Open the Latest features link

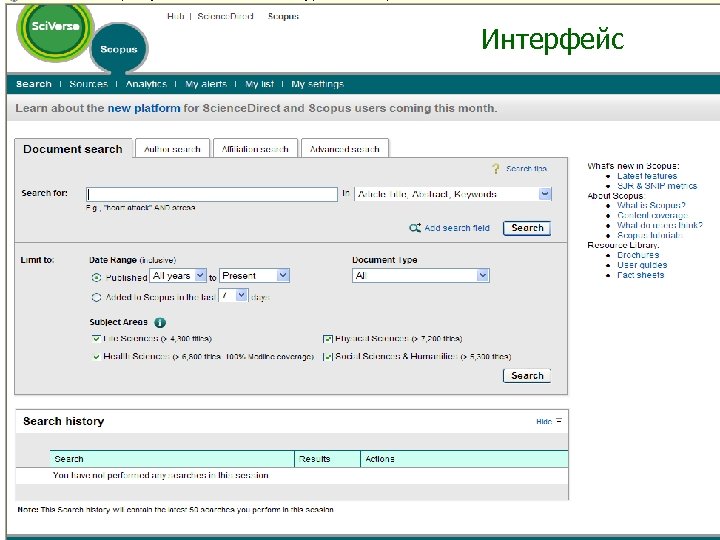point(647,176)
